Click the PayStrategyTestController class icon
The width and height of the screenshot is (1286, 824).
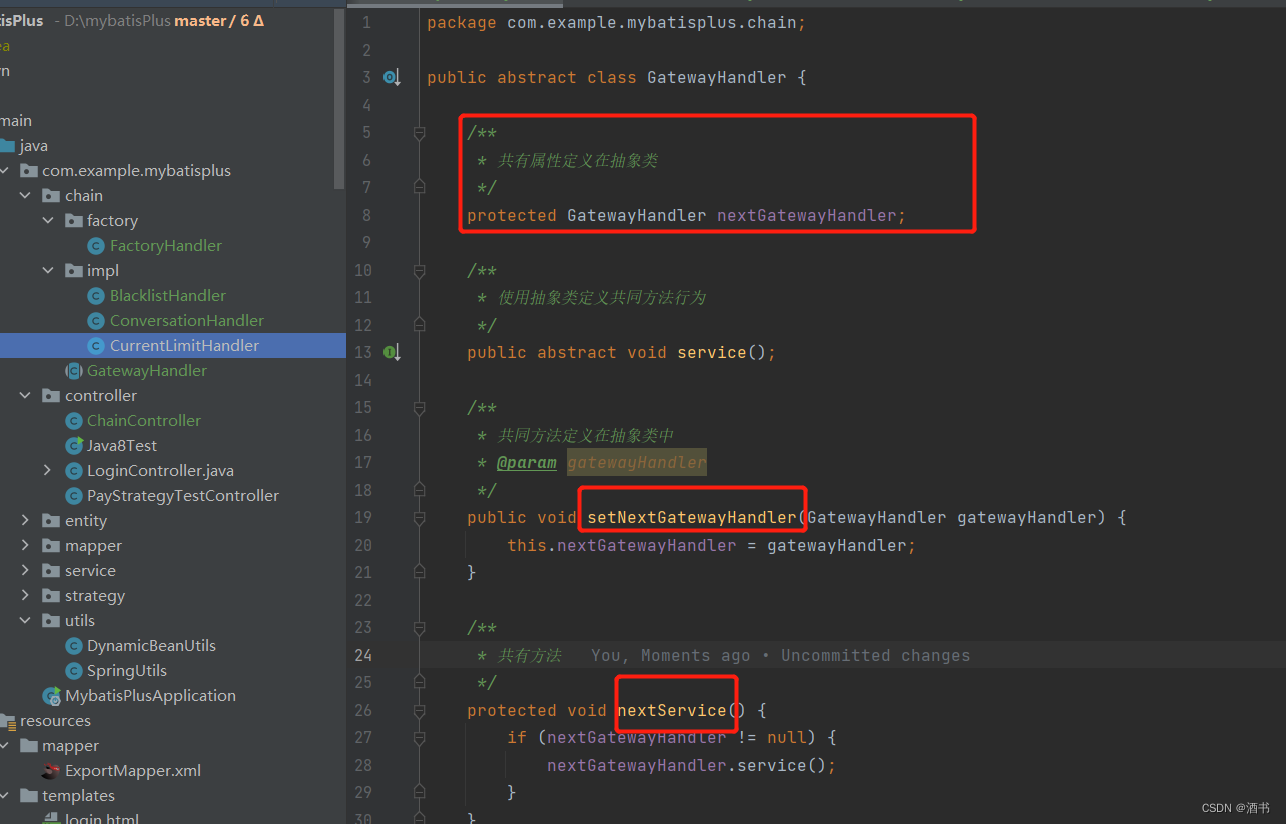pyautogui.click(x=73, y=496)
